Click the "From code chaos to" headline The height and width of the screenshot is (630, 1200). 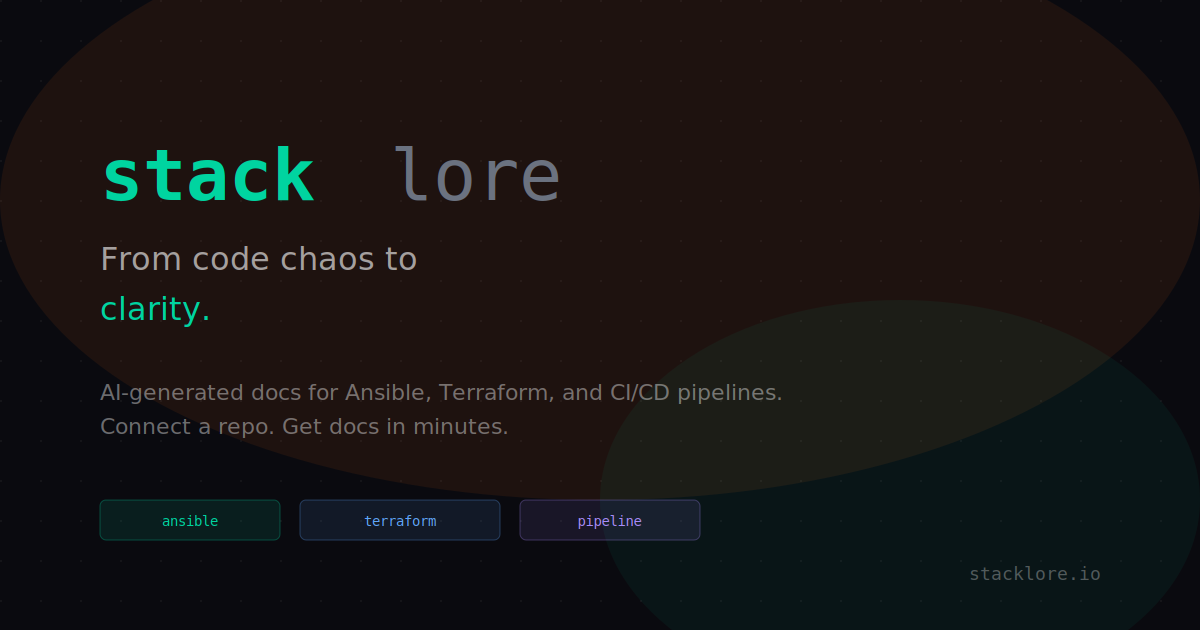click(259, 259)
